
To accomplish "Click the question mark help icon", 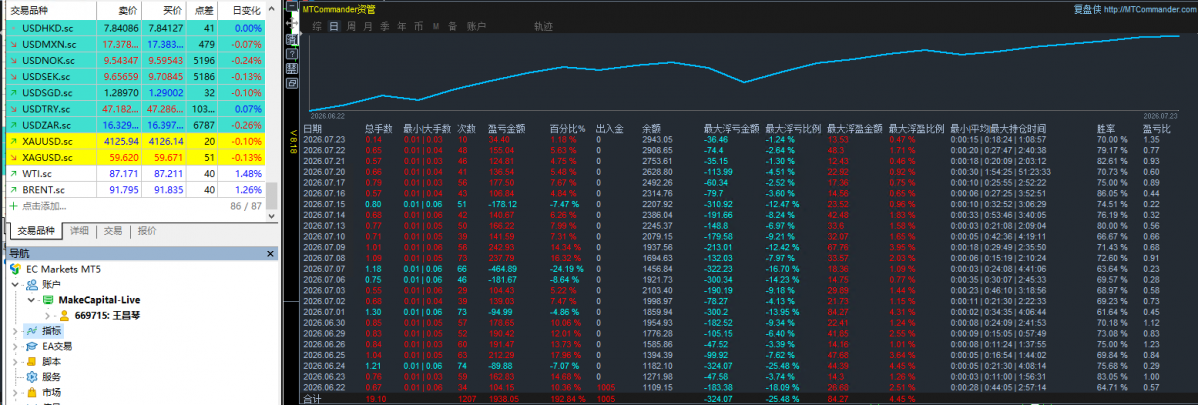I will 292,54.
